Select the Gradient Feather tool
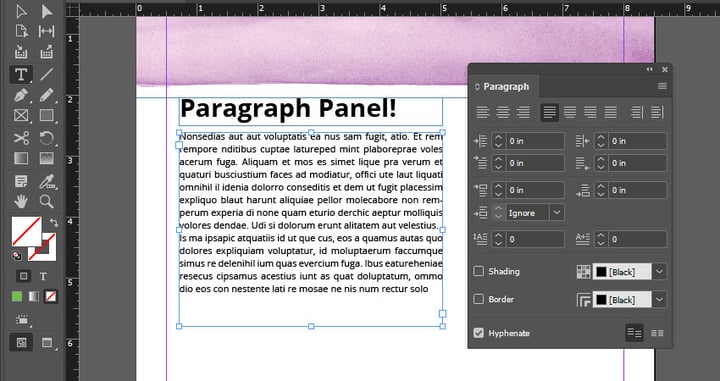The width and height of the screenshot is (720, 381). click(46, 159)
